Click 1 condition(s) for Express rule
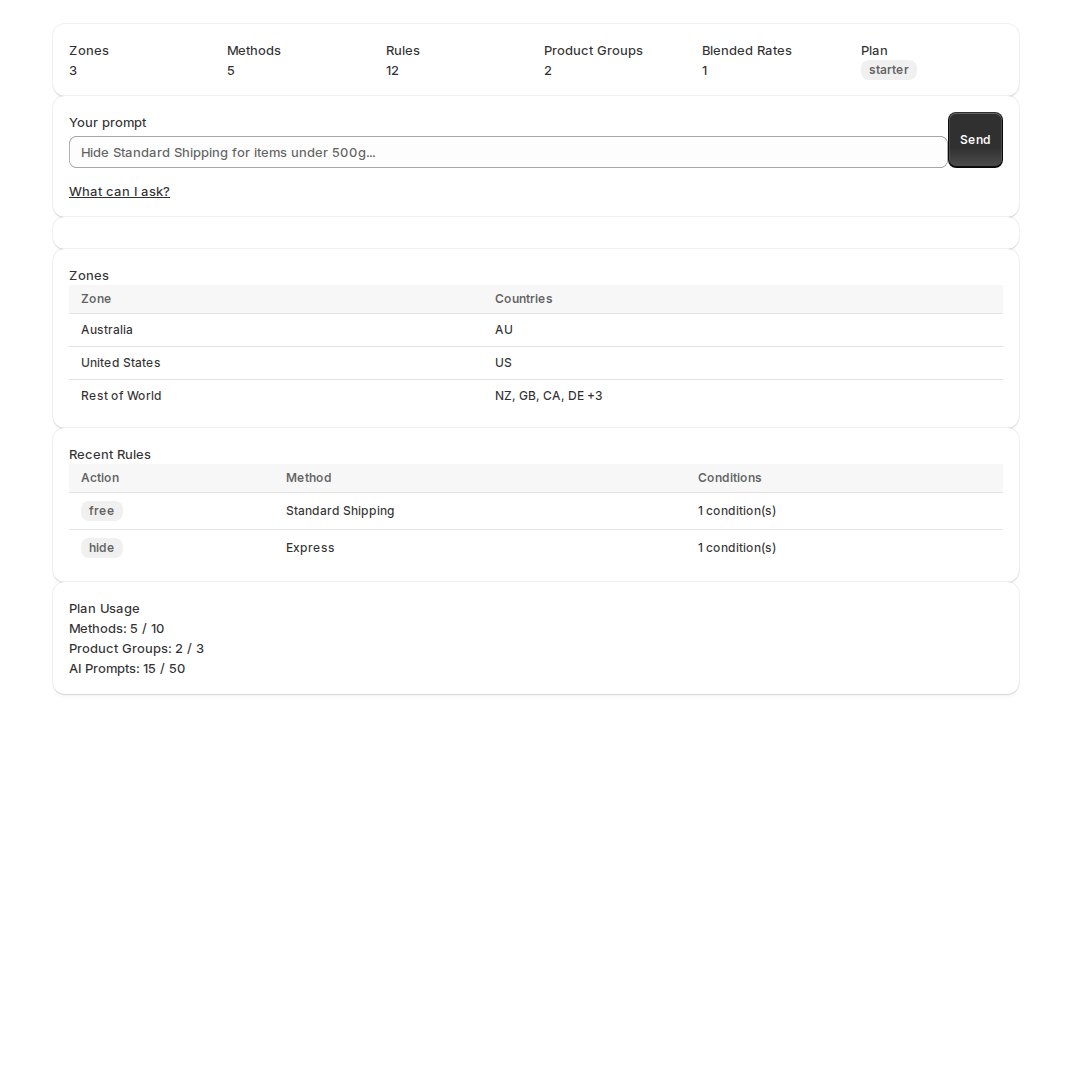 737,548
